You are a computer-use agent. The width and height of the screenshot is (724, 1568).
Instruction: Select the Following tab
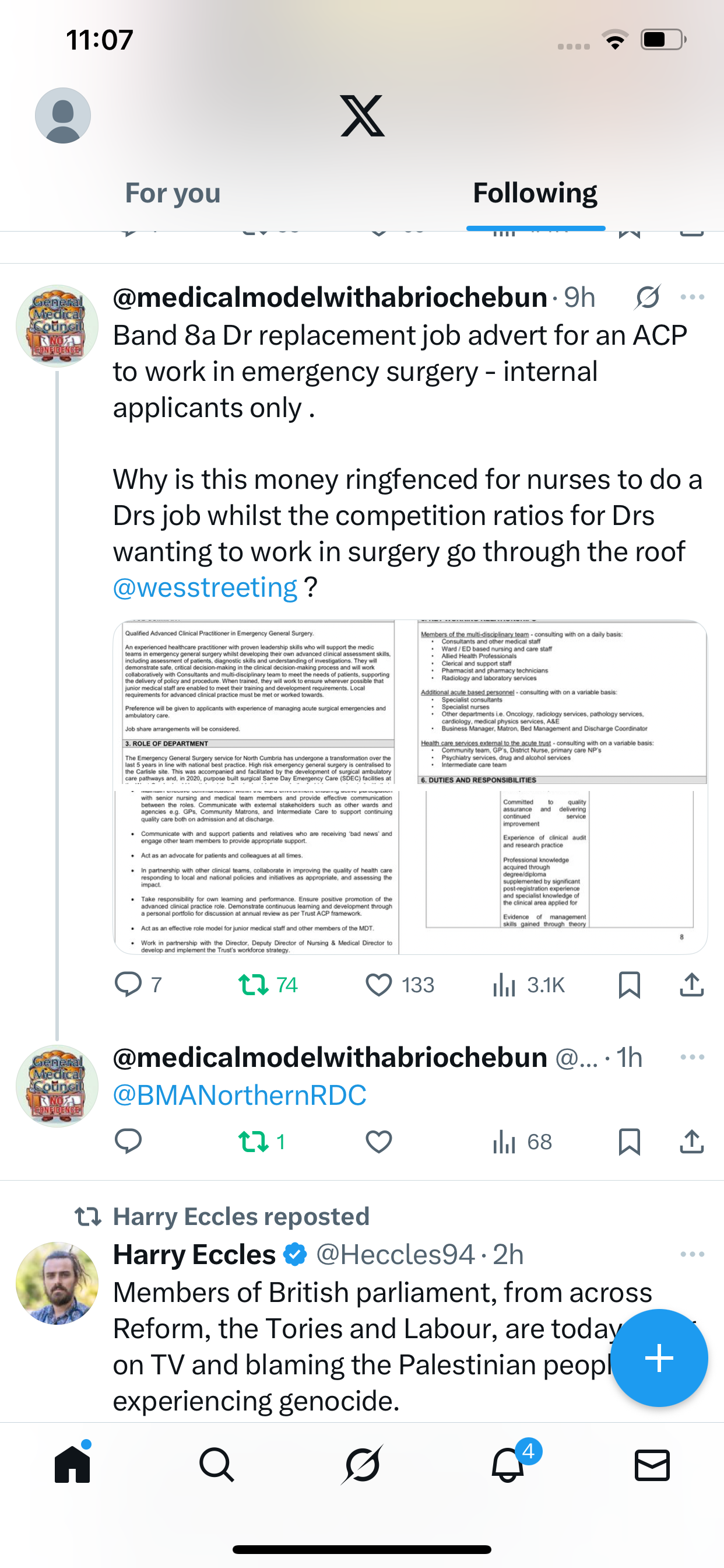pos(535,193)
